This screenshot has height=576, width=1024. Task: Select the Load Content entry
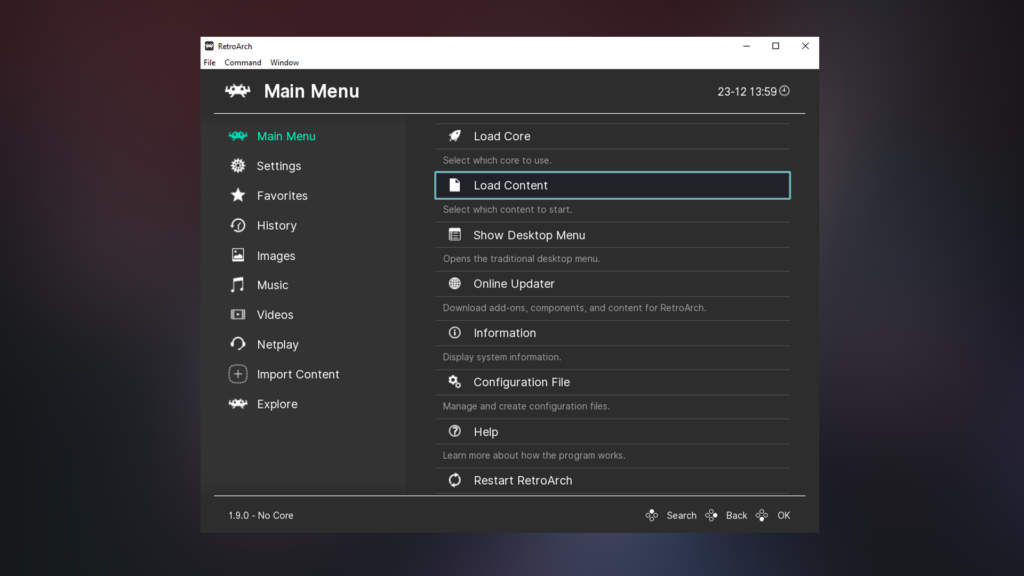pyautogui.click(x=613, y=185)
